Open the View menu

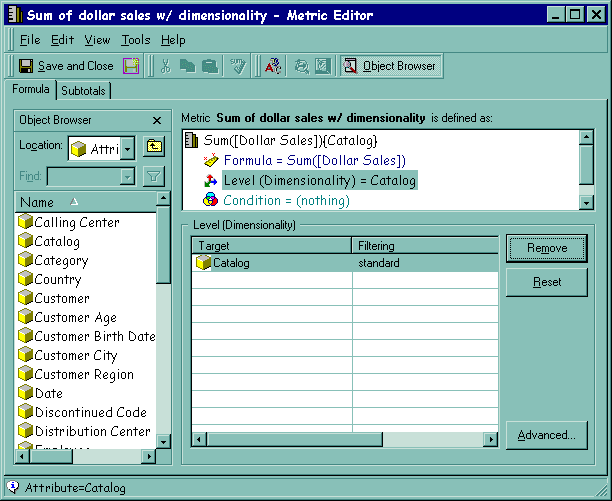click(97, 40)
